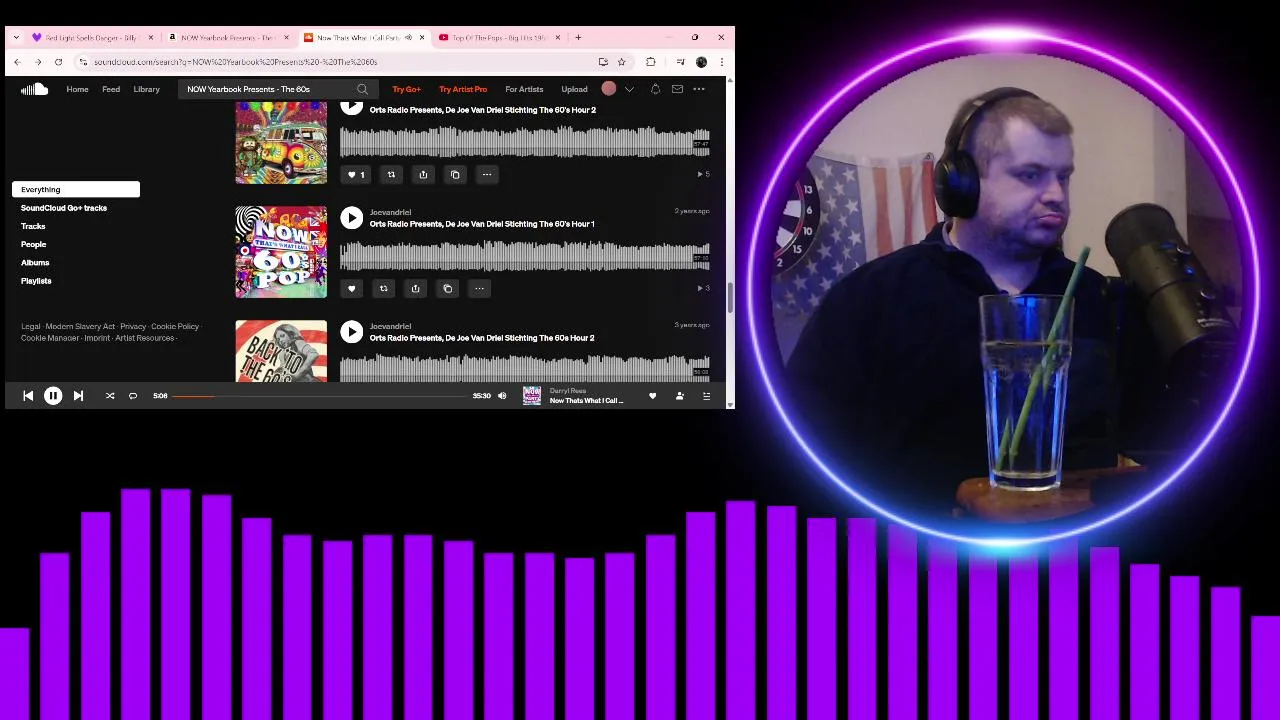Filter search results by People
The height and width of the screenshot is (720, 1280).
pos(34,244)
